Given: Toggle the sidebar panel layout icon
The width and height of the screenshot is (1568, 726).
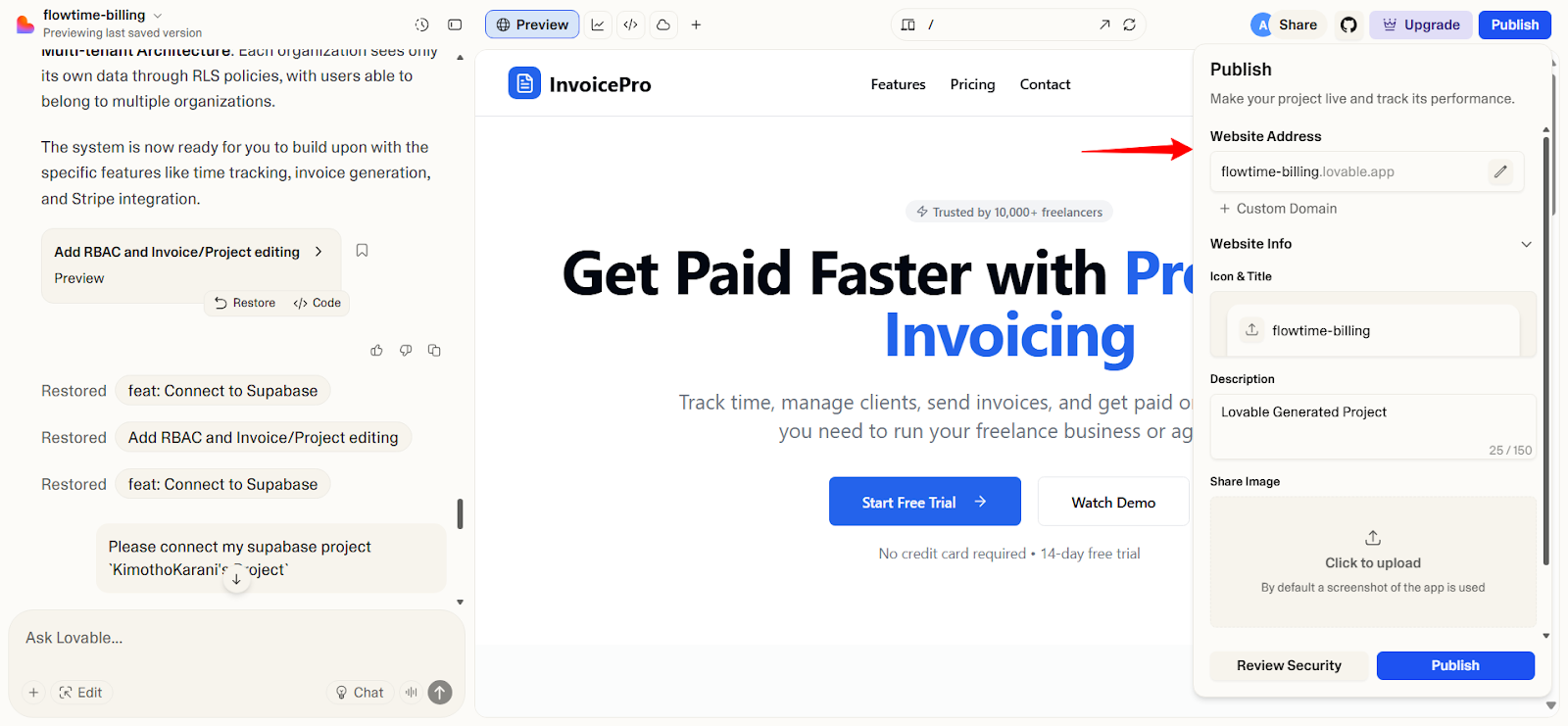Looking at the screenshot, I should [455, 24].
